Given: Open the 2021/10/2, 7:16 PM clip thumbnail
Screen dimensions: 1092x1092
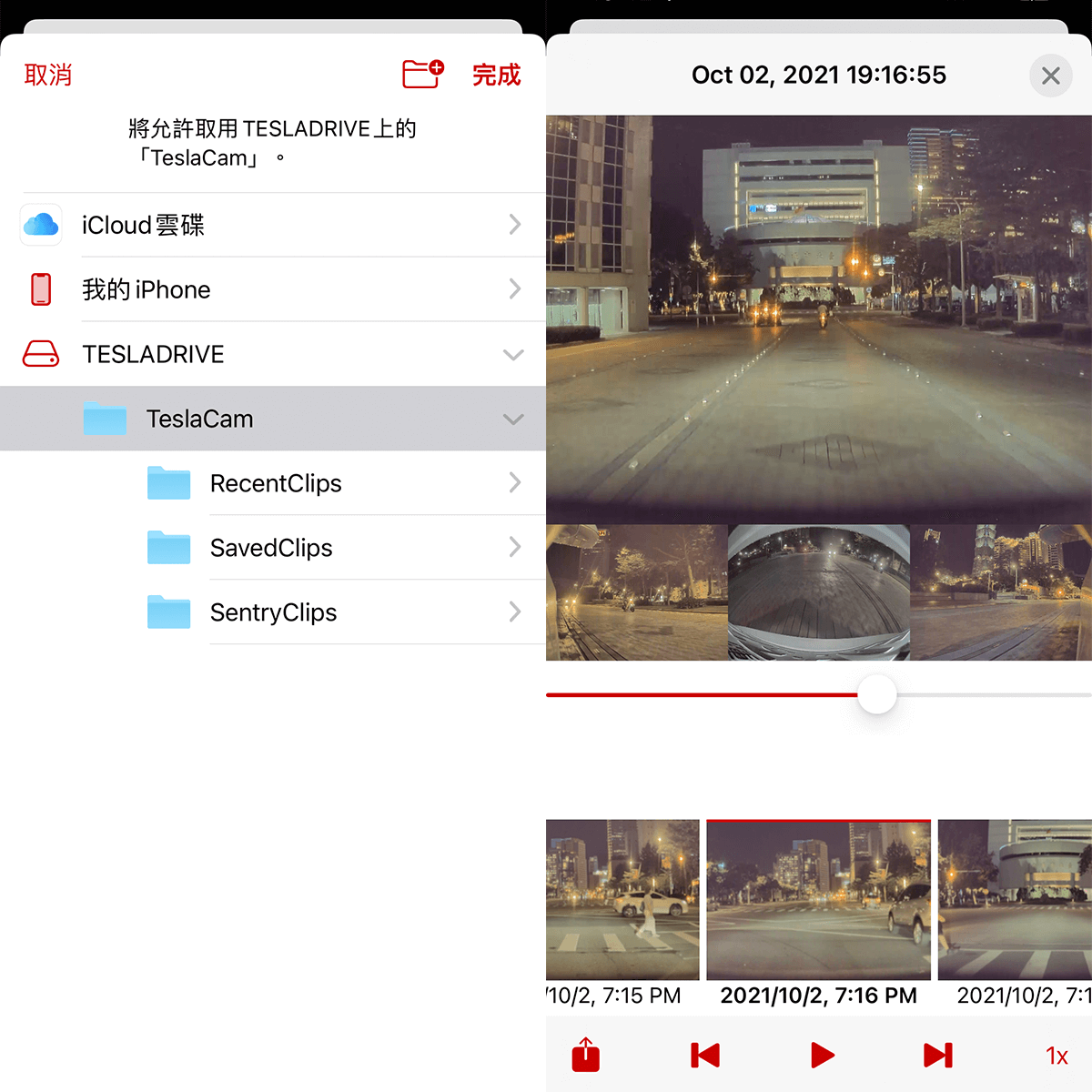Looking at the screenshot, I should pyautogui.click(x=819, y=899).
